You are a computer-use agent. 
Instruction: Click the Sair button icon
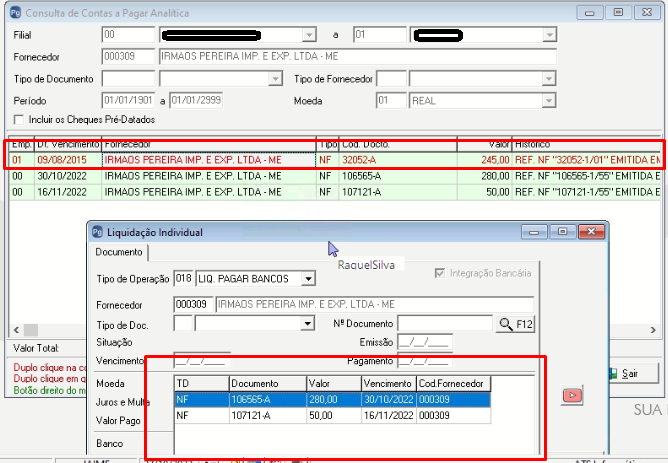613,374
